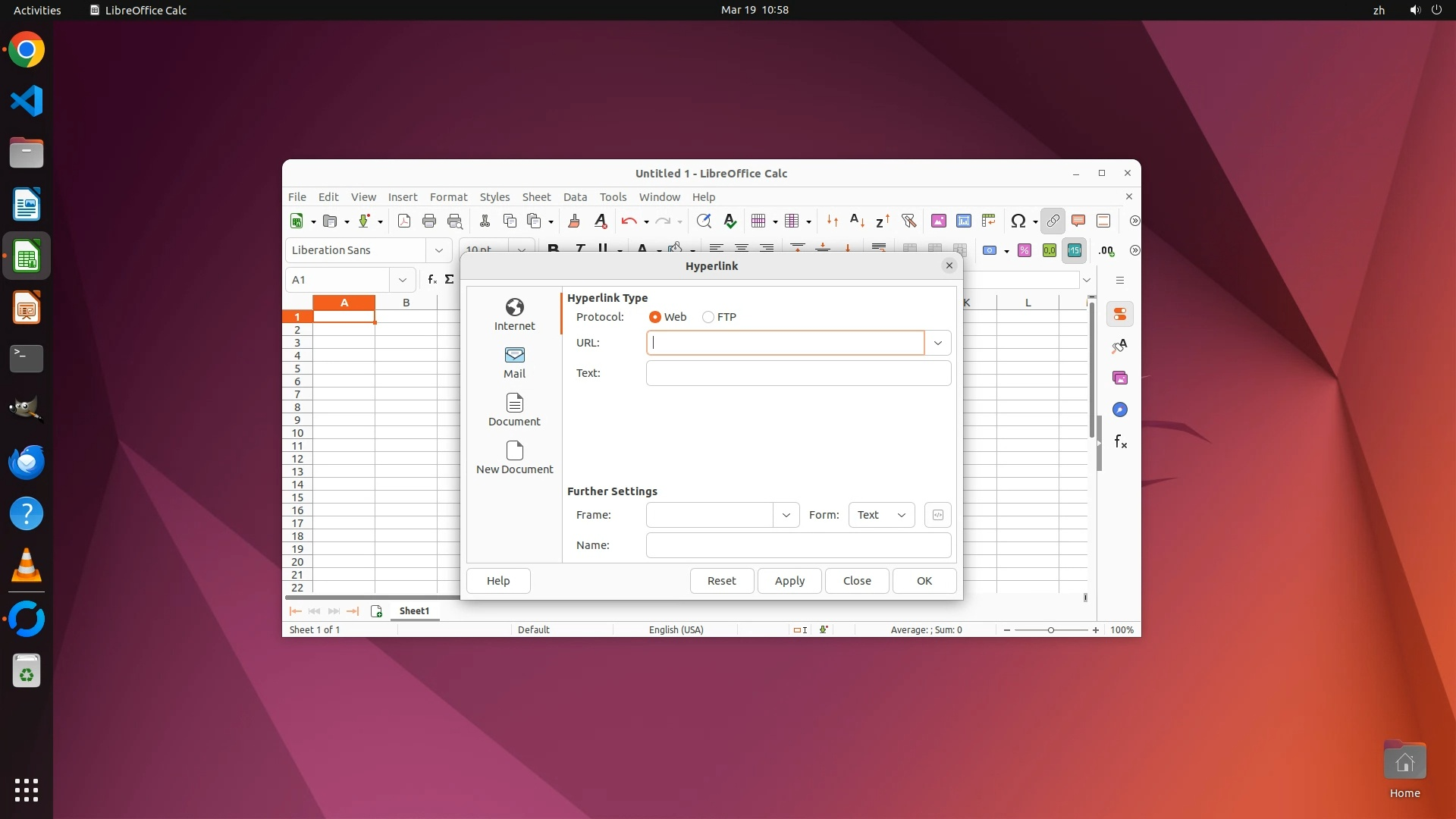This screenshot has height=819, width=1456.
Task: Open the Form type Text dropdown
Action: pos(881,515)
